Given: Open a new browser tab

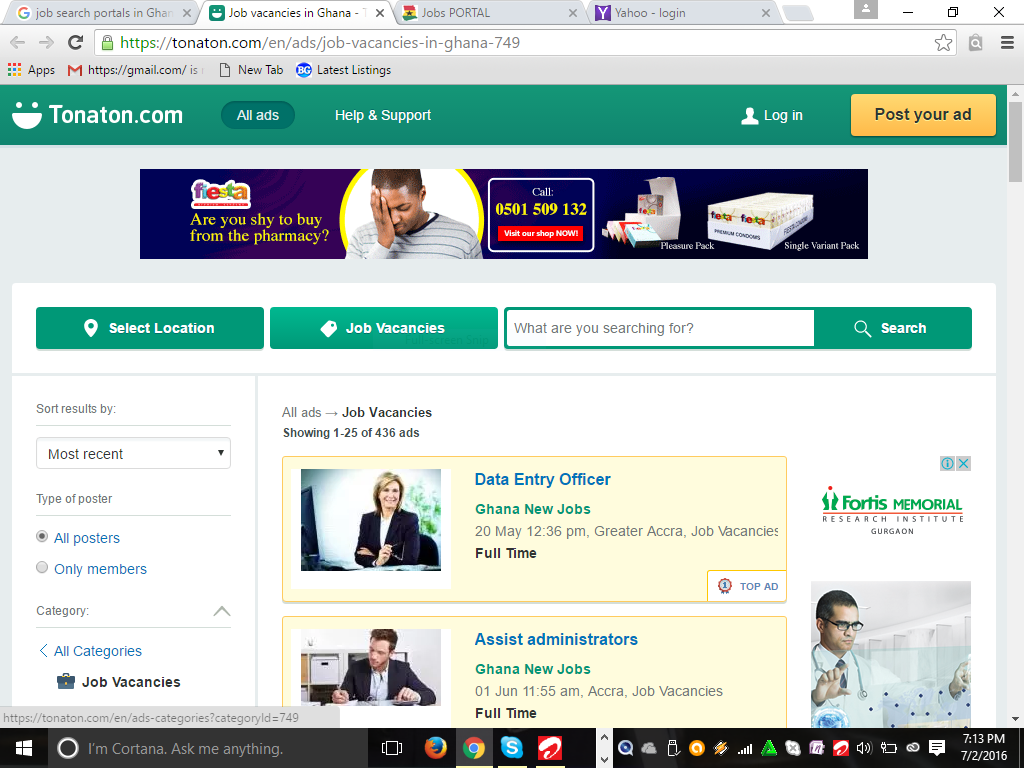Looking at the screenshot, I should coord(797,13).
